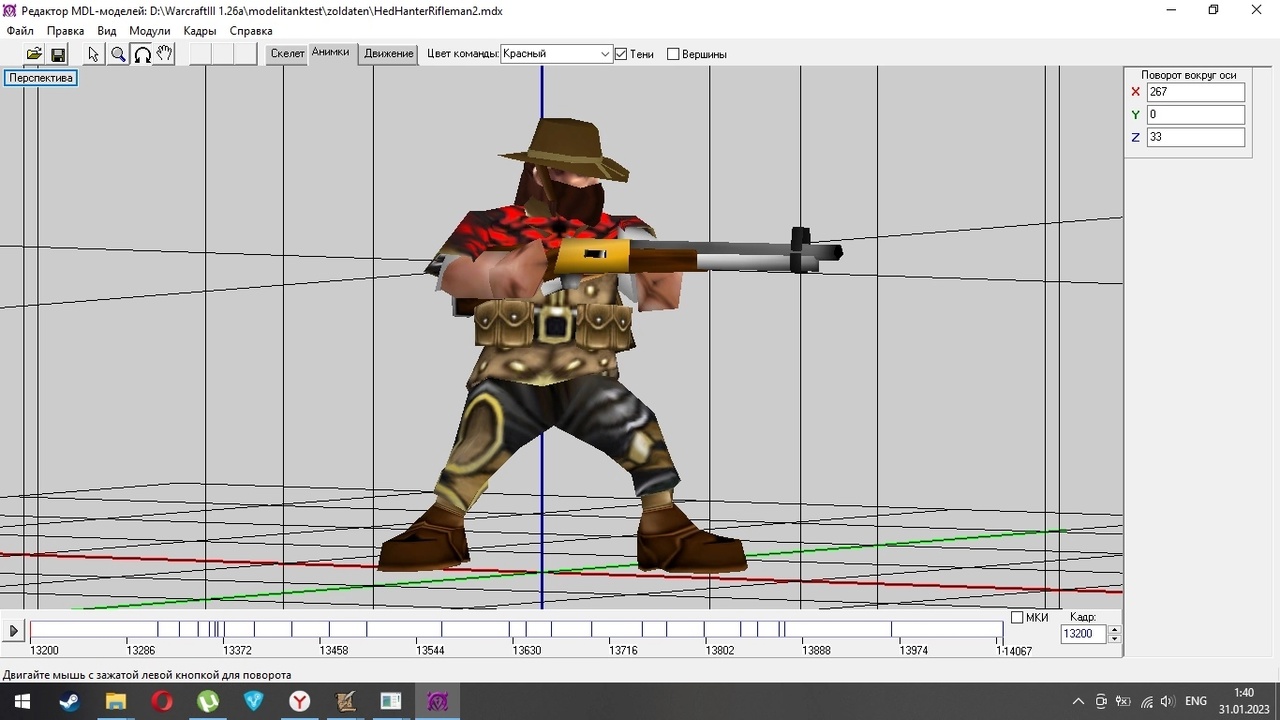Select the magnifier zoom tool

118,54
